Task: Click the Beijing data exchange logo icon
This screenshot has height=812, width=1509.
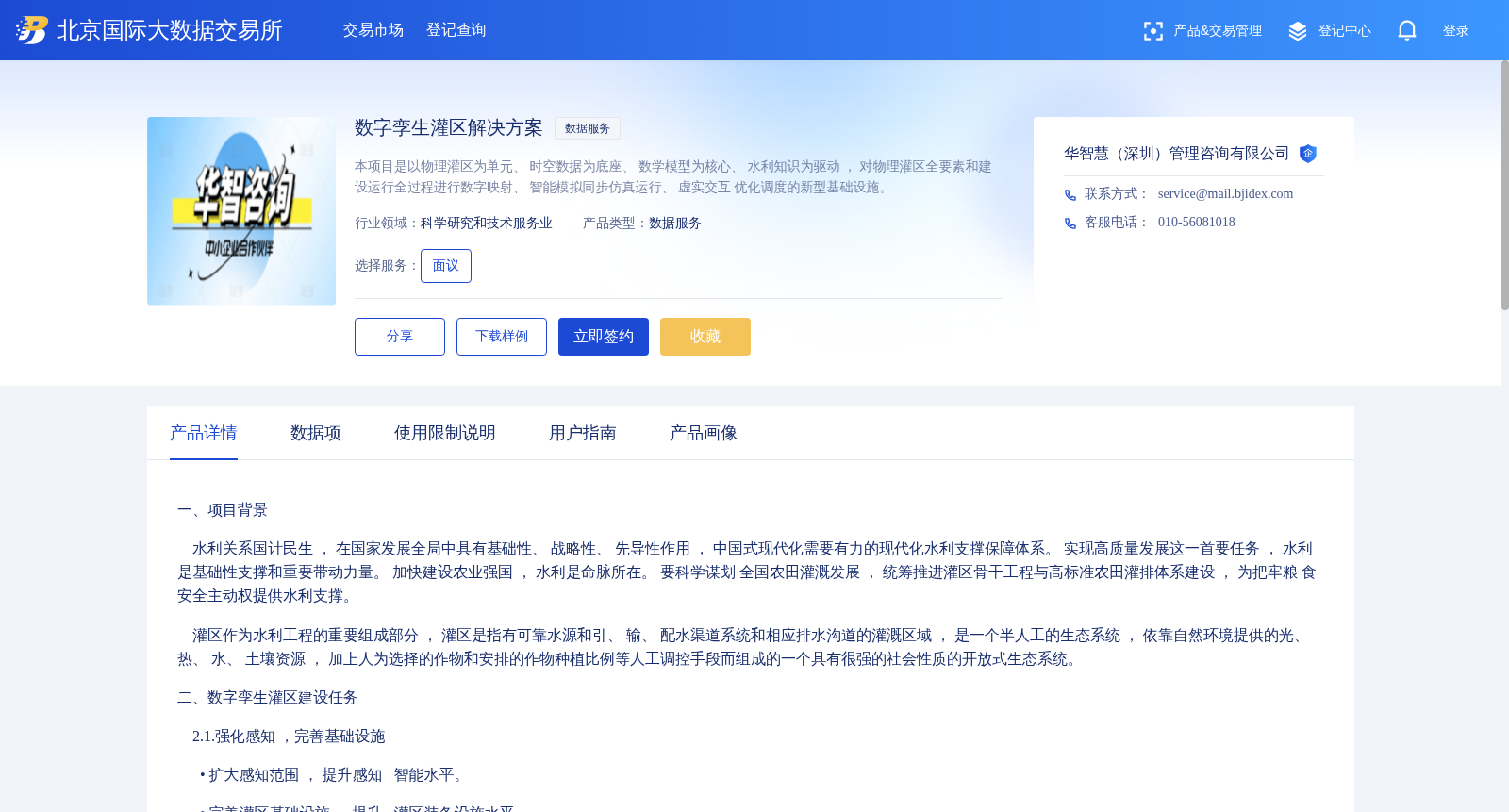Action: click(x=31, y=30)
